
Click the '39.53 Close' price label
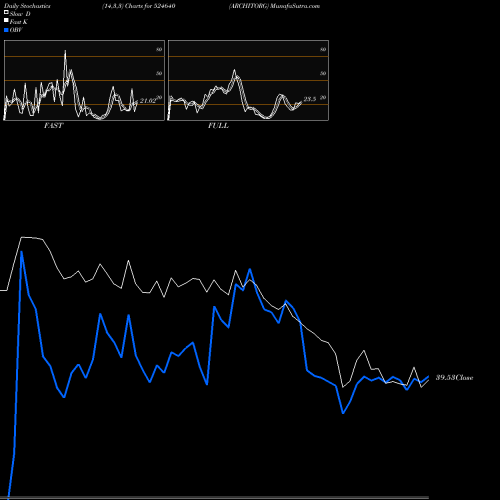(455, 378)
